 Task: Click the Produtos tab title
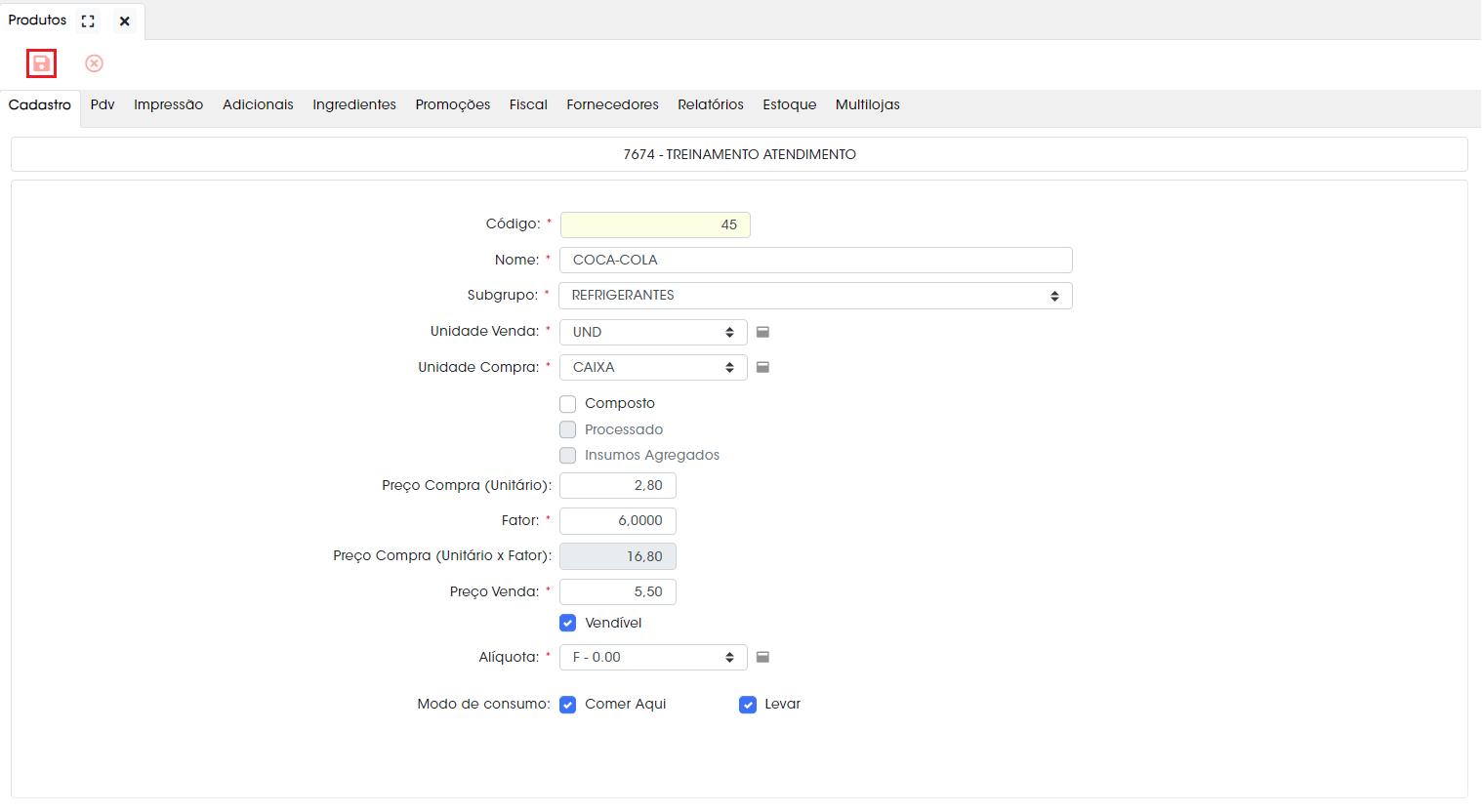coord(38,20)
